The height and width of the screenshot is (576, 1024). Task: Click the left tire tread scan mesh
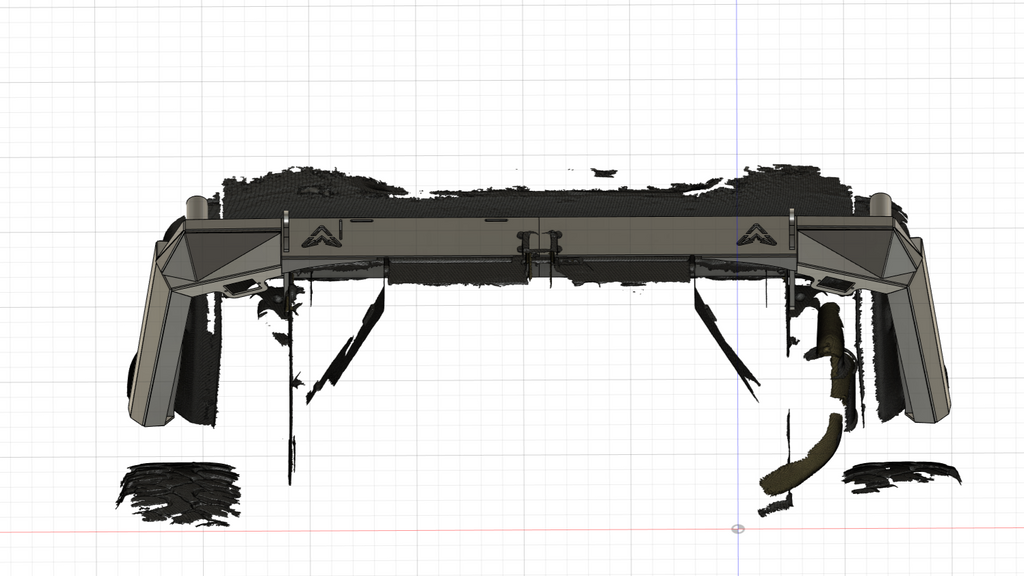coord(180,492)
